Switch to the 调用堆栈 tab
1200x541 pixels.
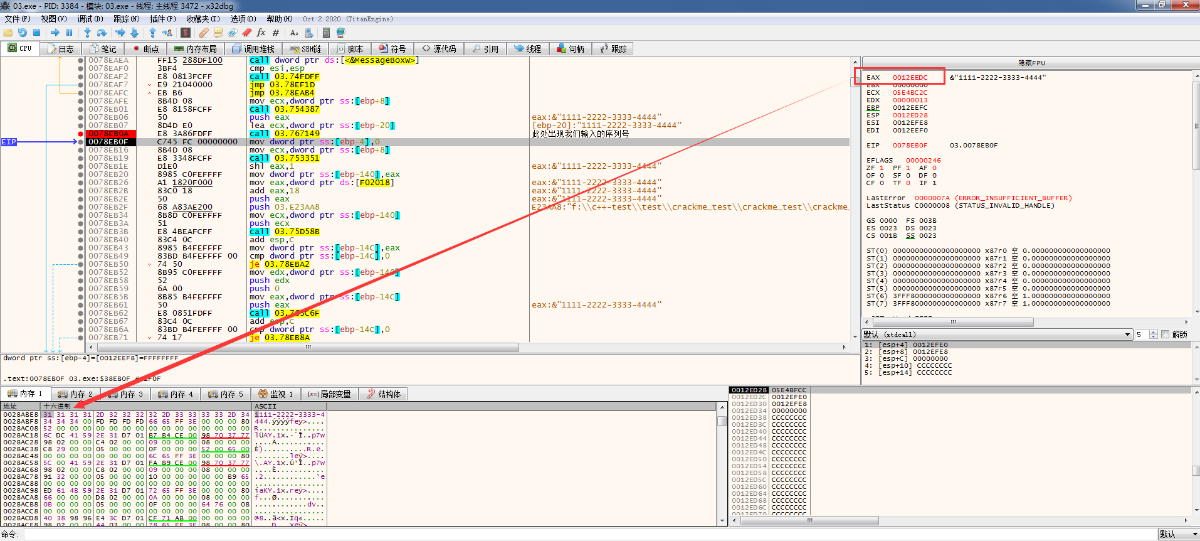point(253,48)
